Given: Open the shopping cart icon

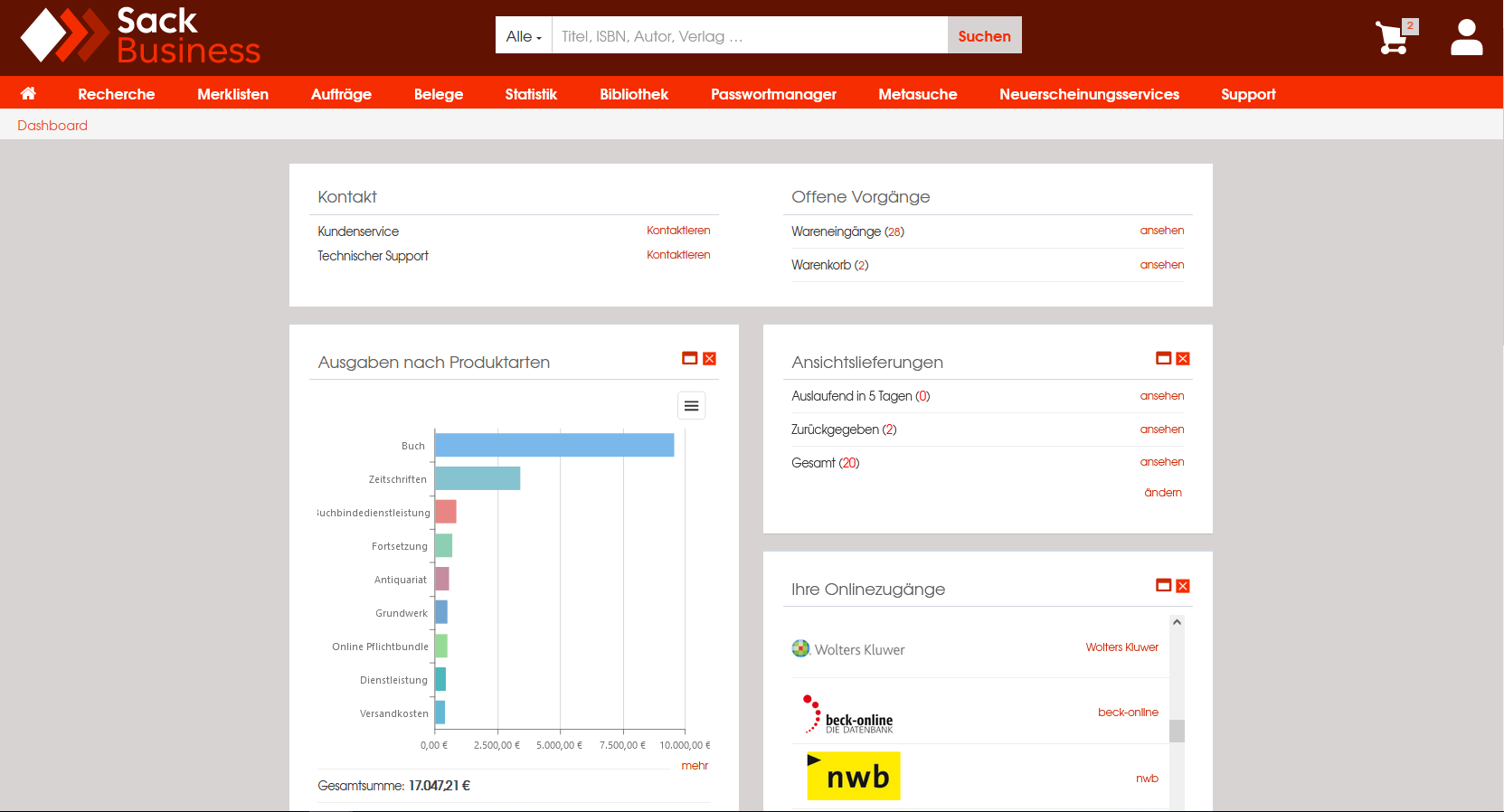Looking at the screenshot, I should [1393, 37].
